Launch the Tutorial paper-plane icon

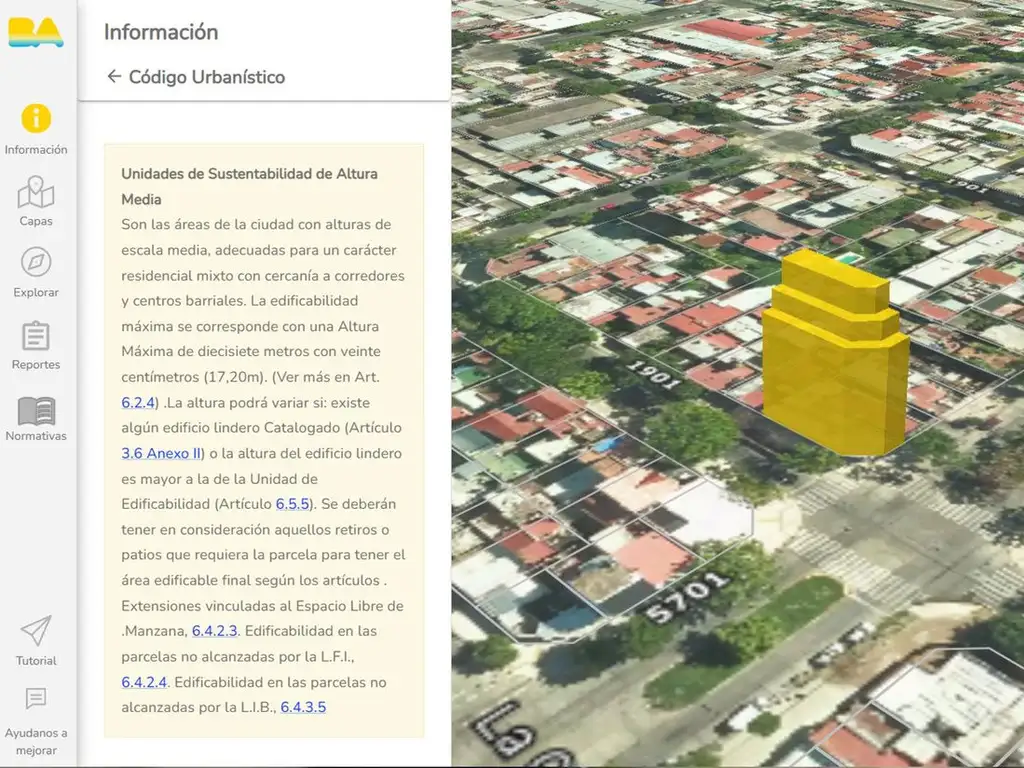pos(36,640)
